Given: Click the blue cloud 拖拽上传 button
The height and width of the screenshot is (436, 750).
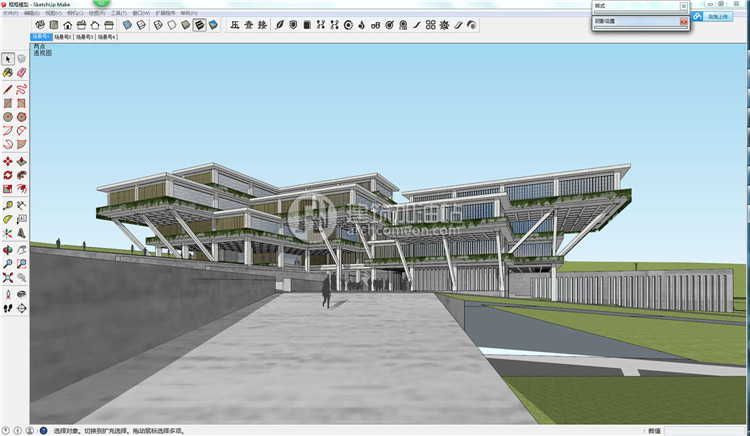Looking at the screenshot, I should pyautogui.click(x=712, y=16).
